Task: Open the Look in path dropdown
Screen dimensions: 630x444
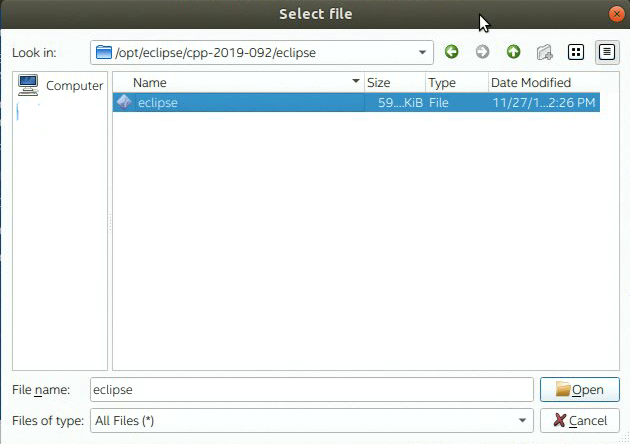Action: point(422,52)
